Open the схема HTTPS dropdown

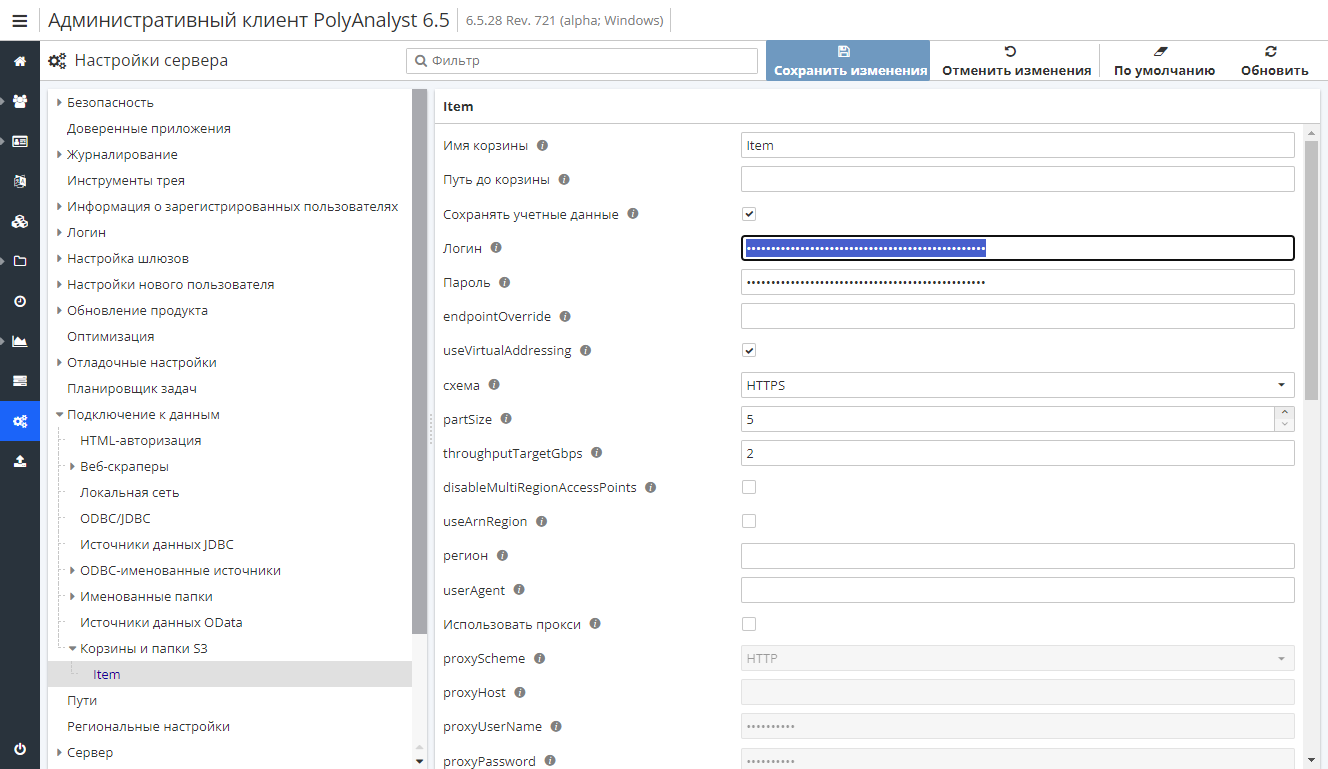click(x=1017, y=385)
